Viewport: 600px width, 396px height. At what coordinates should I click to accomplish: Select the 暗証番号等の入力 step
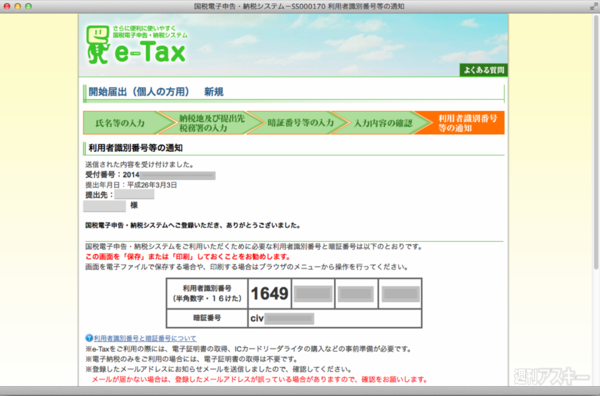pyautogui.click(x=300, y=123)
